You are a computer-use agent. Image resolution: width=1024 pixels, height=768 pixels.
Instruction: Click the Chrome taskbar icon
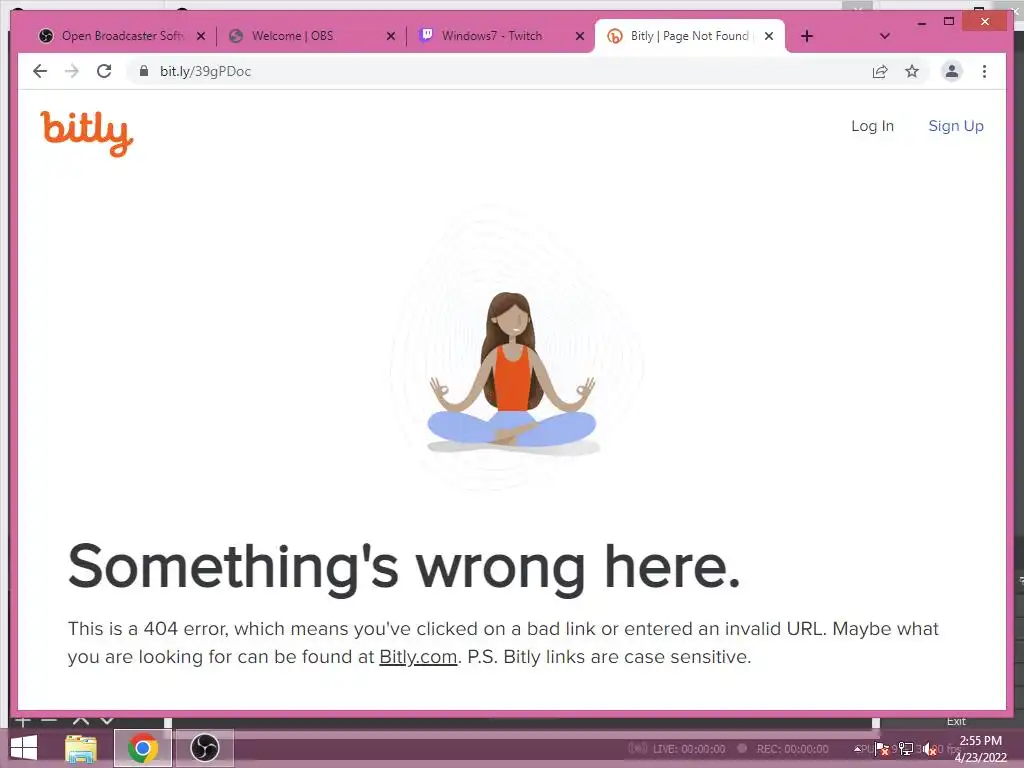pyautogui.click(x=143, y=748)
